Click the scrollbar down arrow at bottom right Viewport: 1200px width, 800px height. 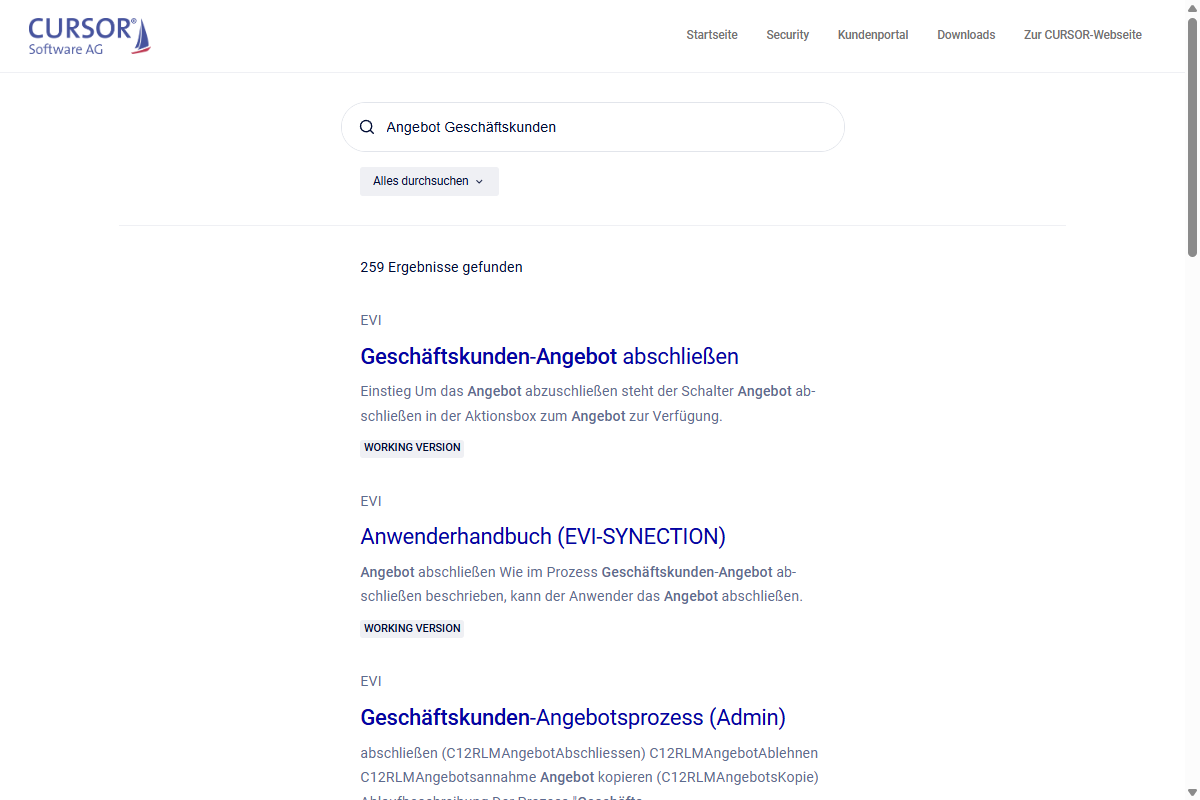1192,792
